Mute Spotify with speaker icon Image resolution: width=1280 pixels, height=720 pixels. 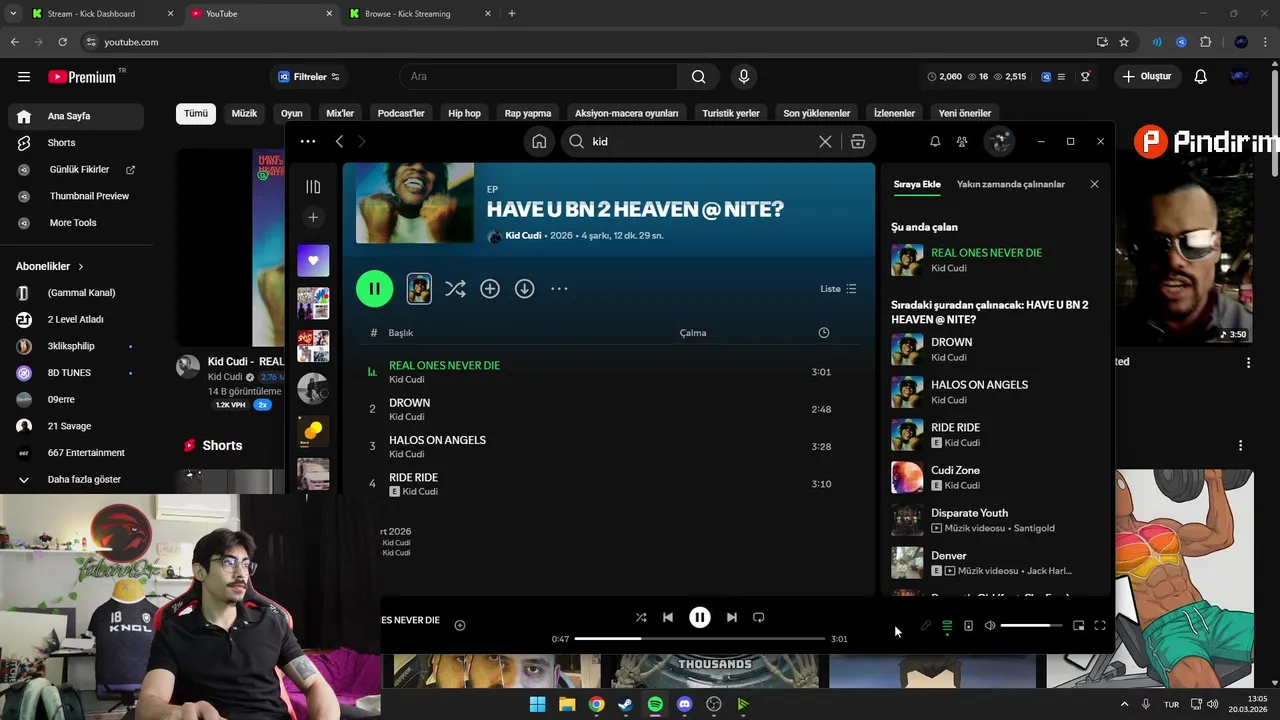click(990, 626)
